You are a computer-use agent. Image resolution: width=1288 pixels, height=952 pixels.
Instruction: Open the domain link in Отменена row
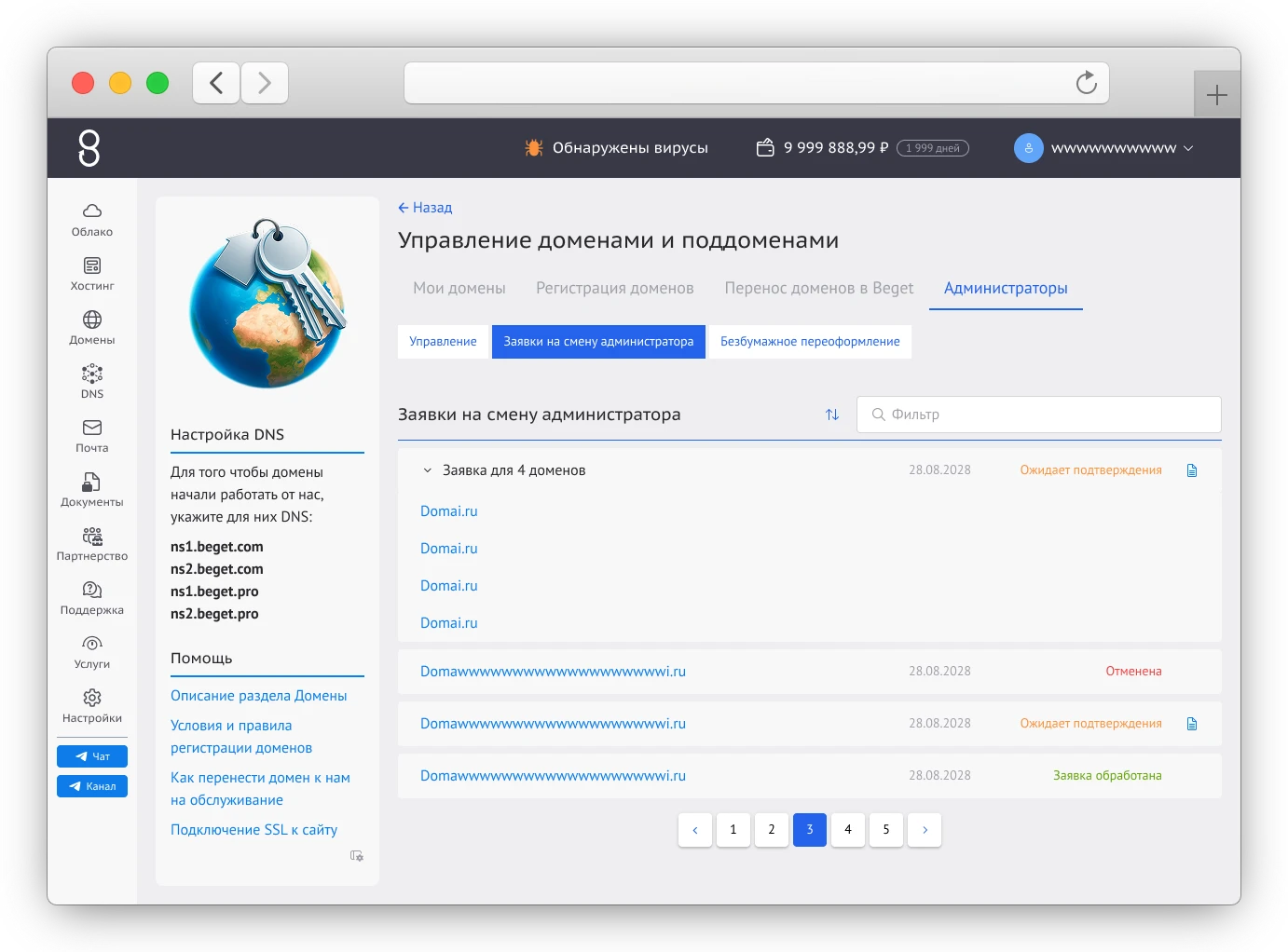(x=553, y=672)
